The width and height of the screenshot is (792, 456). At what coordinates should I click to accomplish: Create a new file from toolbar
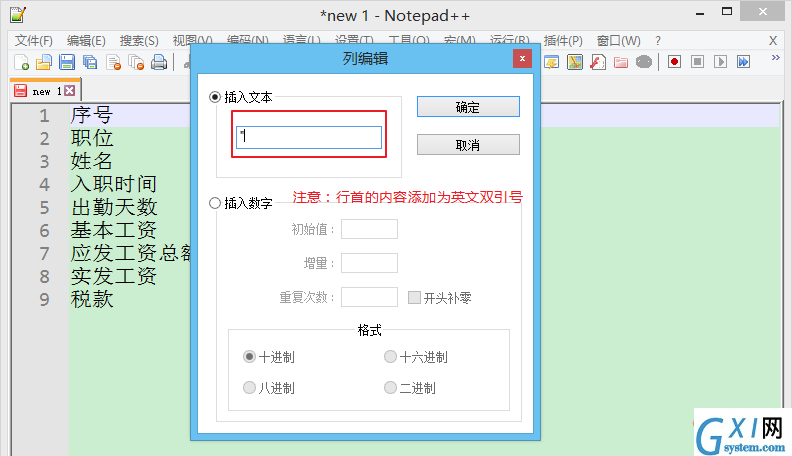(x=21, y=62)
